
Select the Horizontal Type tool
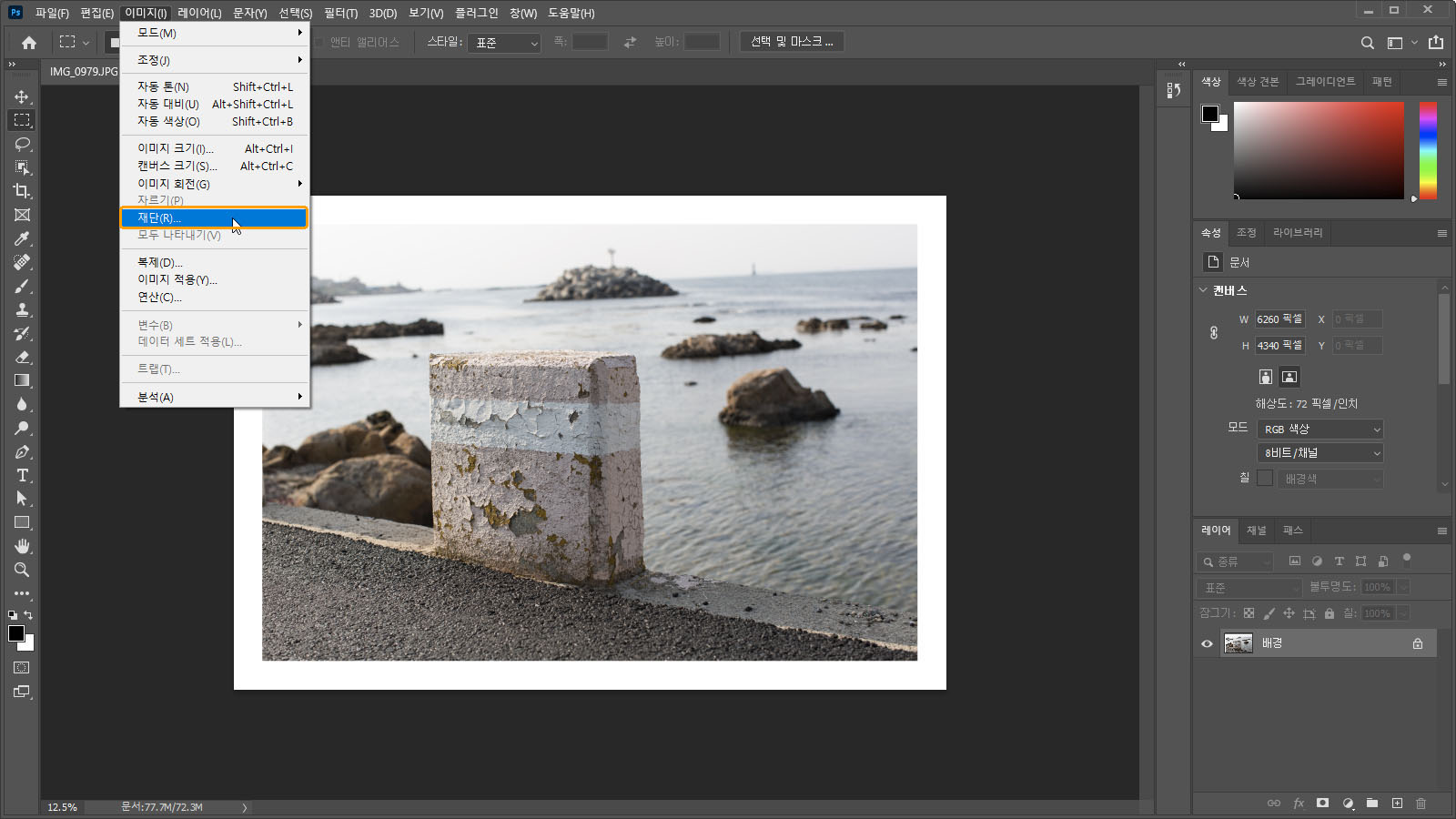22,475
